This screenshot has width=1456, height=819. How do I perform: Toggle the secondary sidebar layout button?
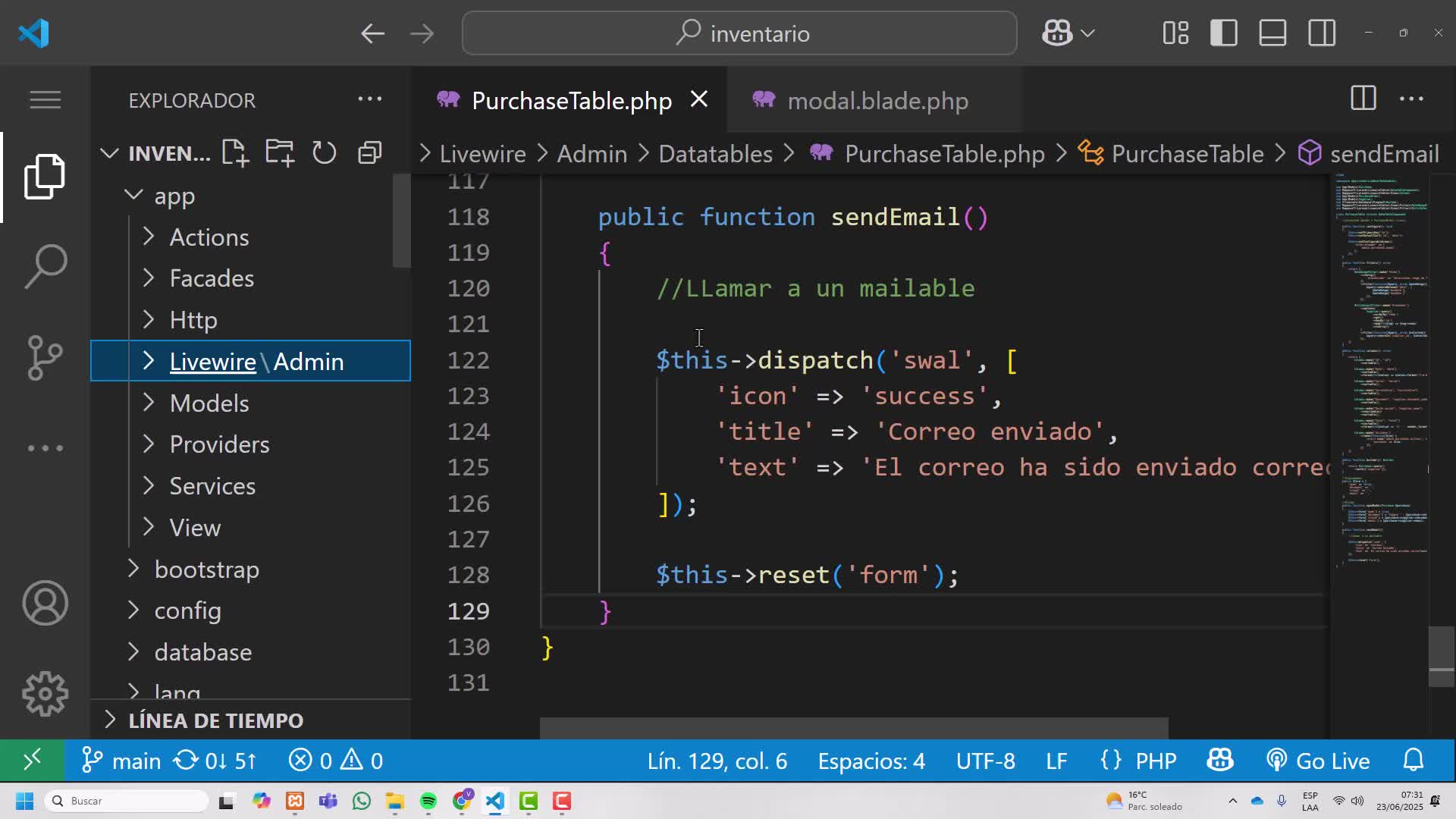(1322, 33)
